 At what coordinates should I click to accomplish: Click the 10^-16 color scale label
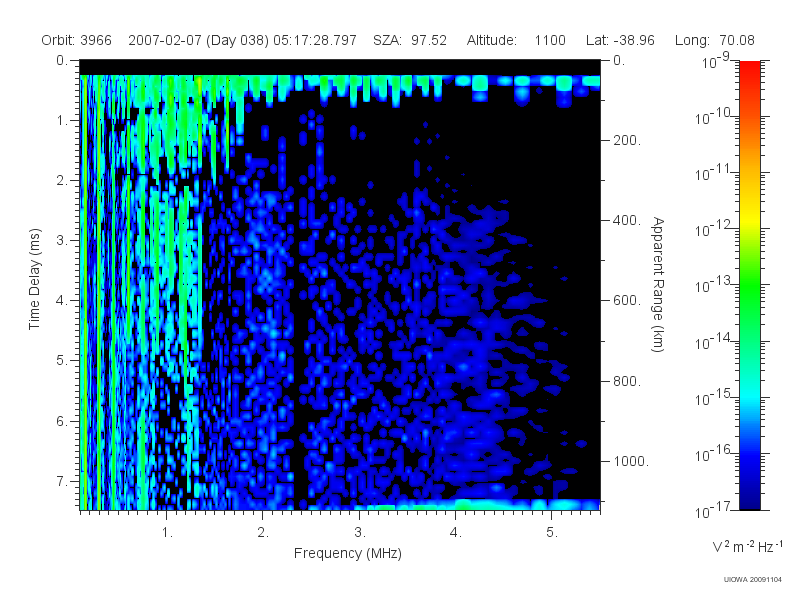click(714, 453)
